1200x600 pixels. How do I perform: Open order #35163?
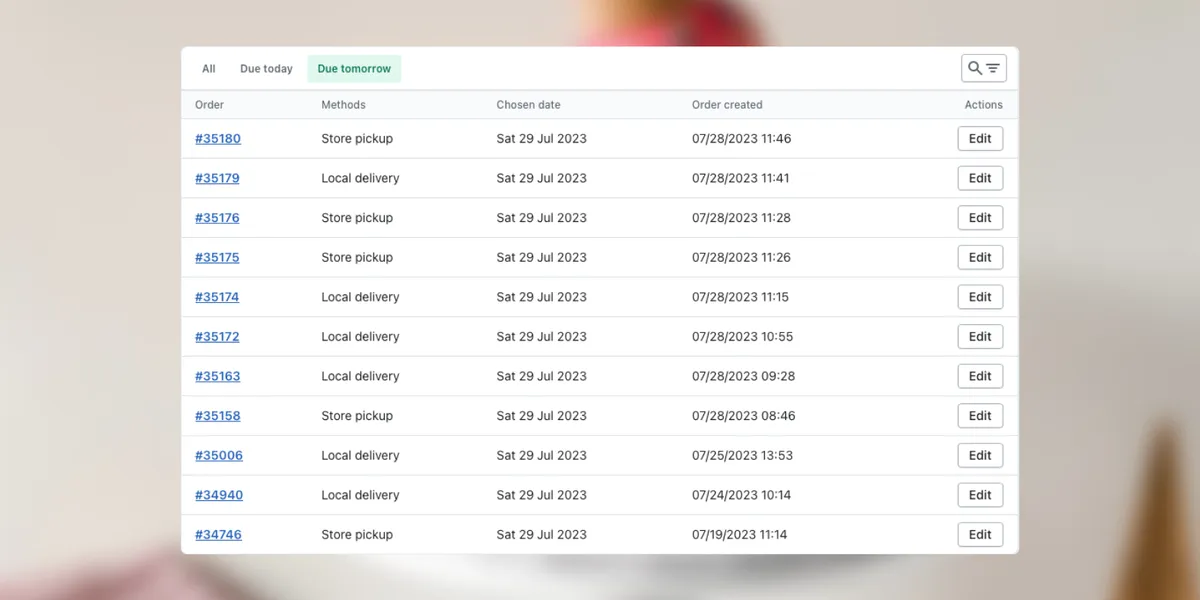tap(217, 376)
